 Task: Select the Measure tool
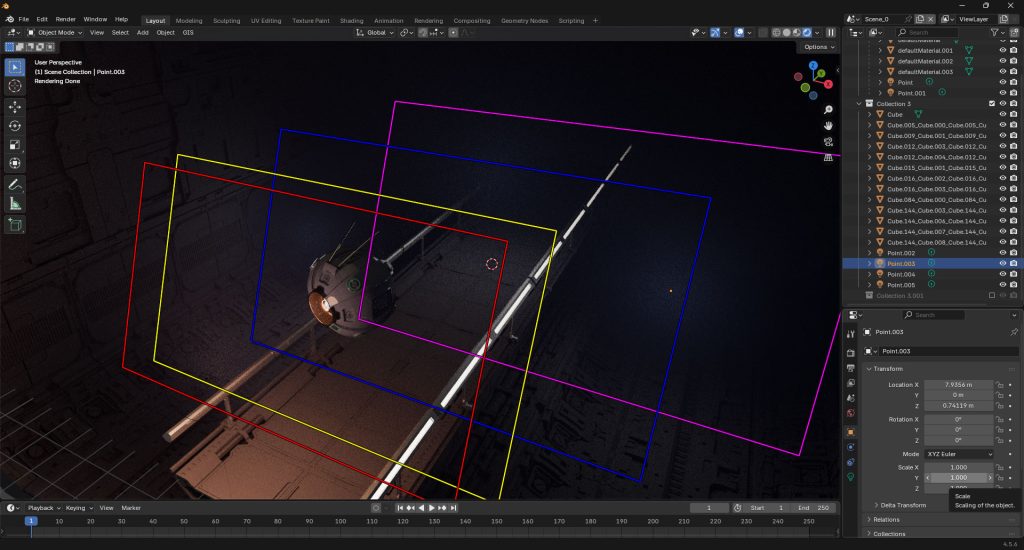coord(15,204)
